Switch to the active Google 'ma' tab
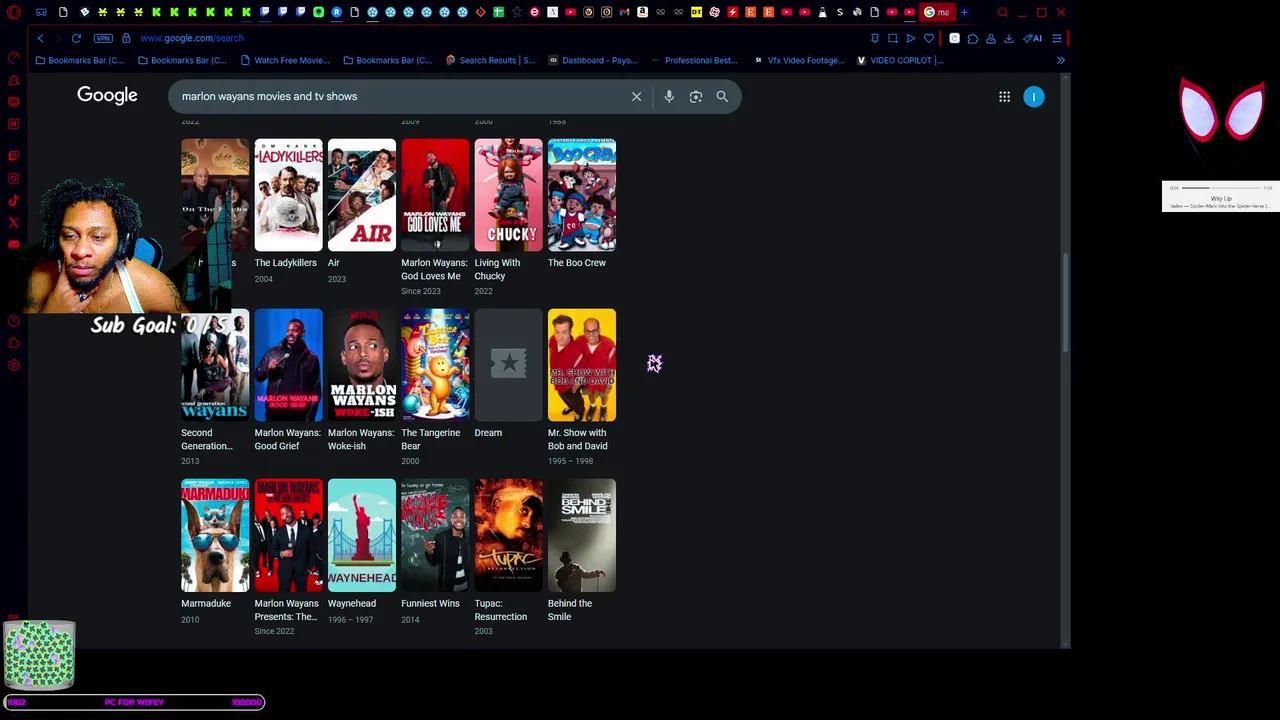The height and width of the screenshot is (720, 1280). pos(937,13)
